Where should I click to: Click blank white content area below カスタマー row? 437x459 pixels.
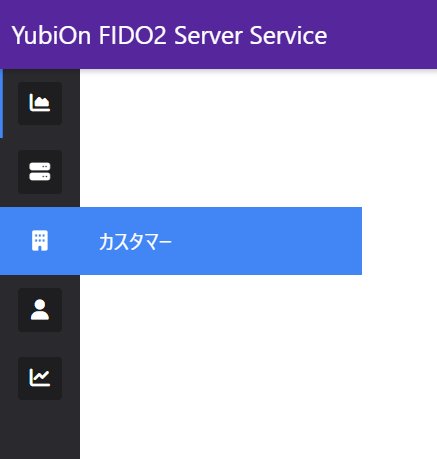point(258,367)
